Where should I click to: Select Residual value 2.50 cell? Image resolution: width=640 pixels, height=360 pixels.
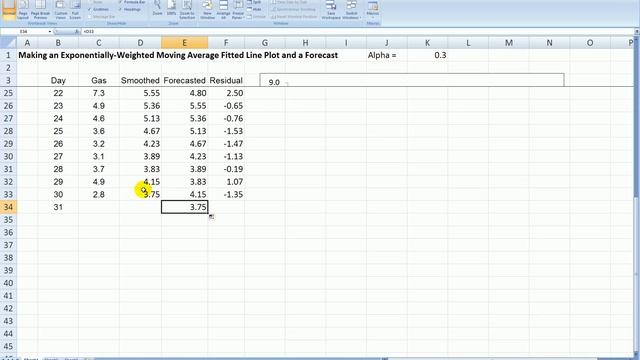click(x=226, y=93)
